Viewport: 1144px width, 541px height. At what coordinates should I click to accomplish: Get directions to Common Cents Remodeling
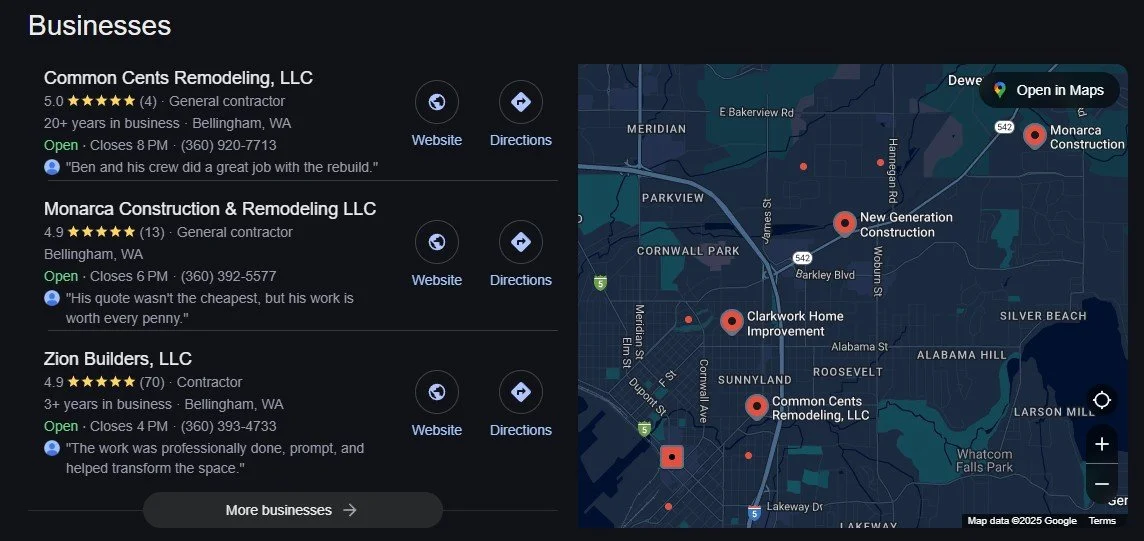[520, 102]
